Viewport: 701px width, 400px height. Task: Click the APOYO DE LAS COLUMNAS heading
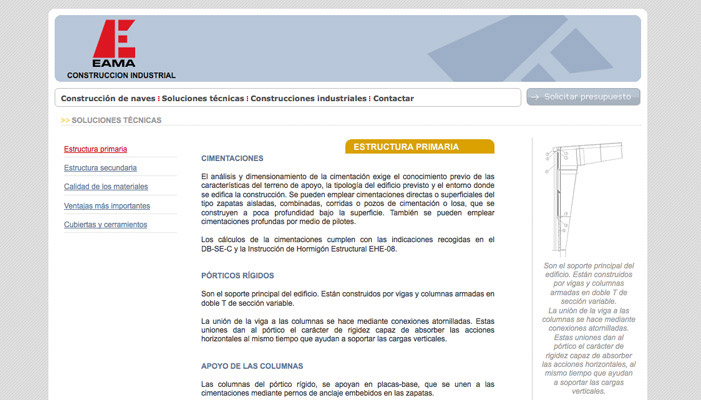[252, 366]
